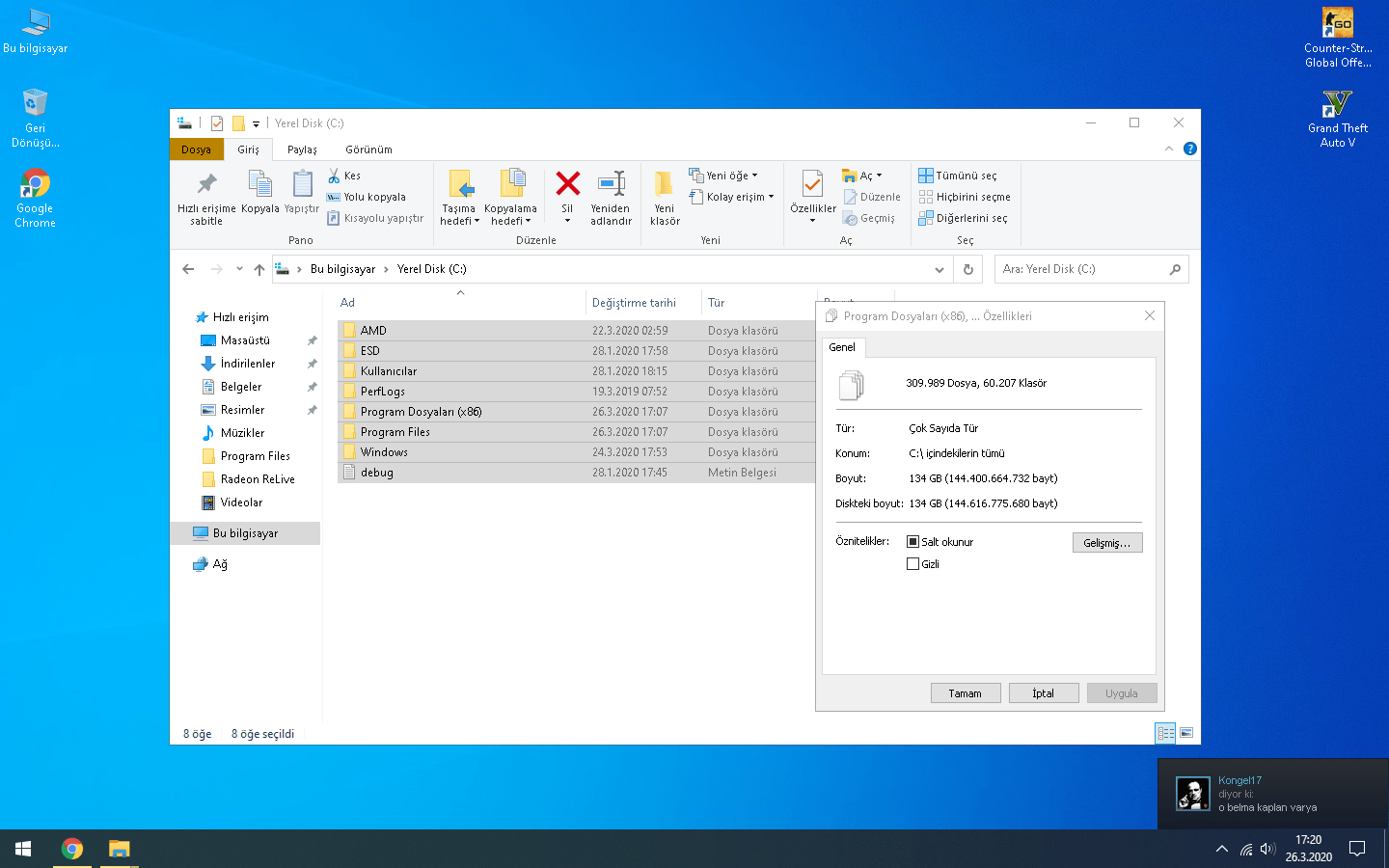Select Counter-Strike Global Offensive desktop shortcut
Screen dimensions: 1389x868
click(x=1338, y=38)
